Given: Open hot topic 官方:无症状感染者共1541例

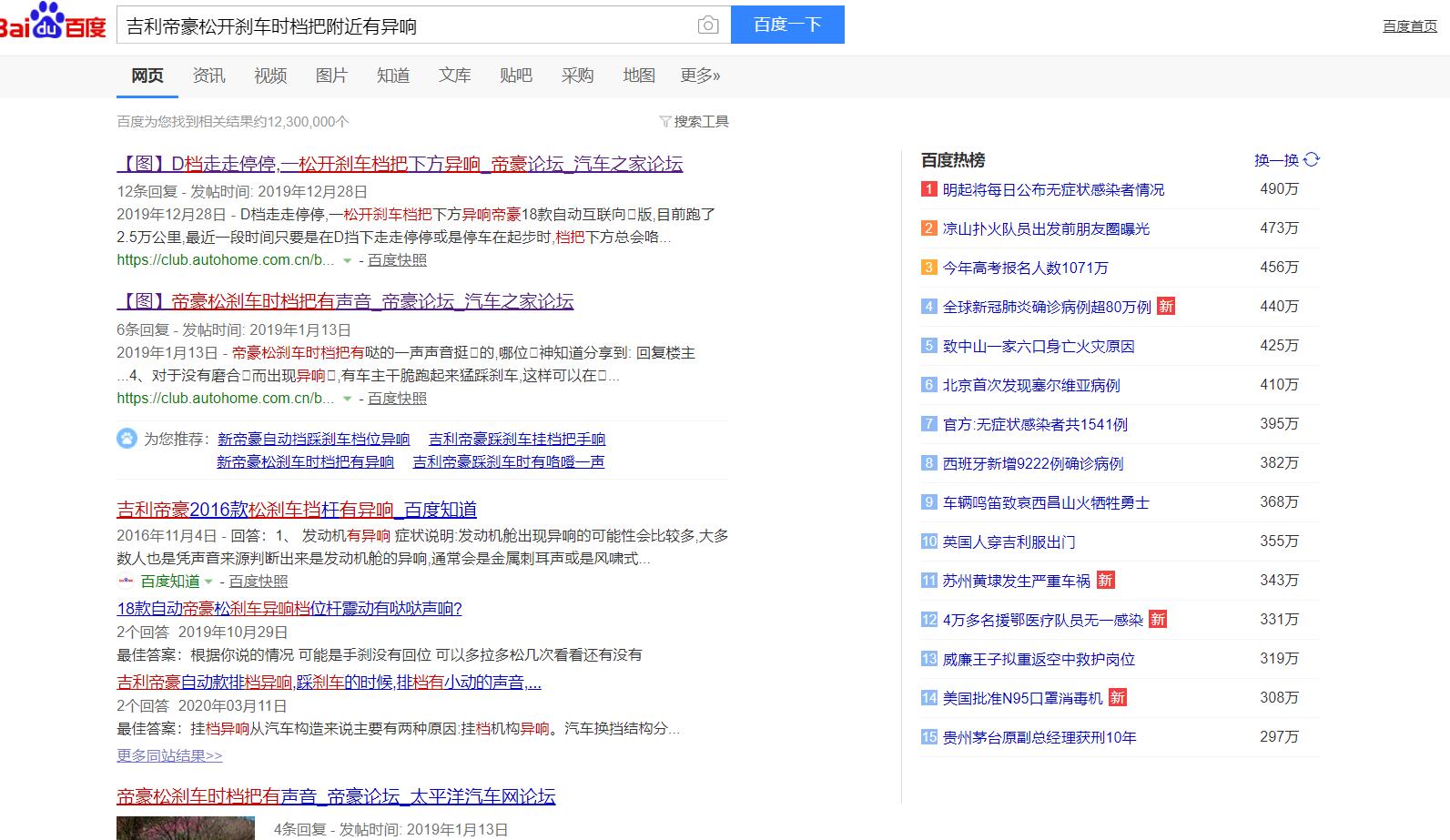Looking at the screenshot, I should pos(1035,424).
